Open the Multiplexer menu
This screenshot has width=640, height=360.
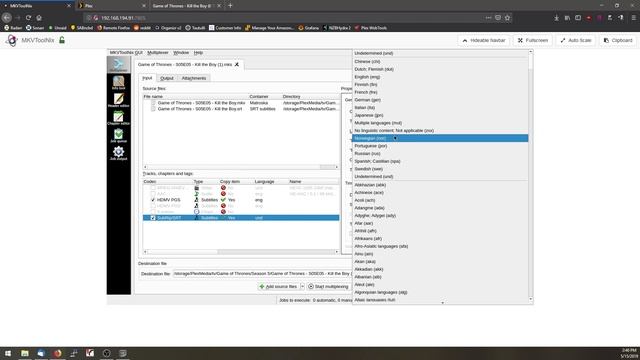158,53
